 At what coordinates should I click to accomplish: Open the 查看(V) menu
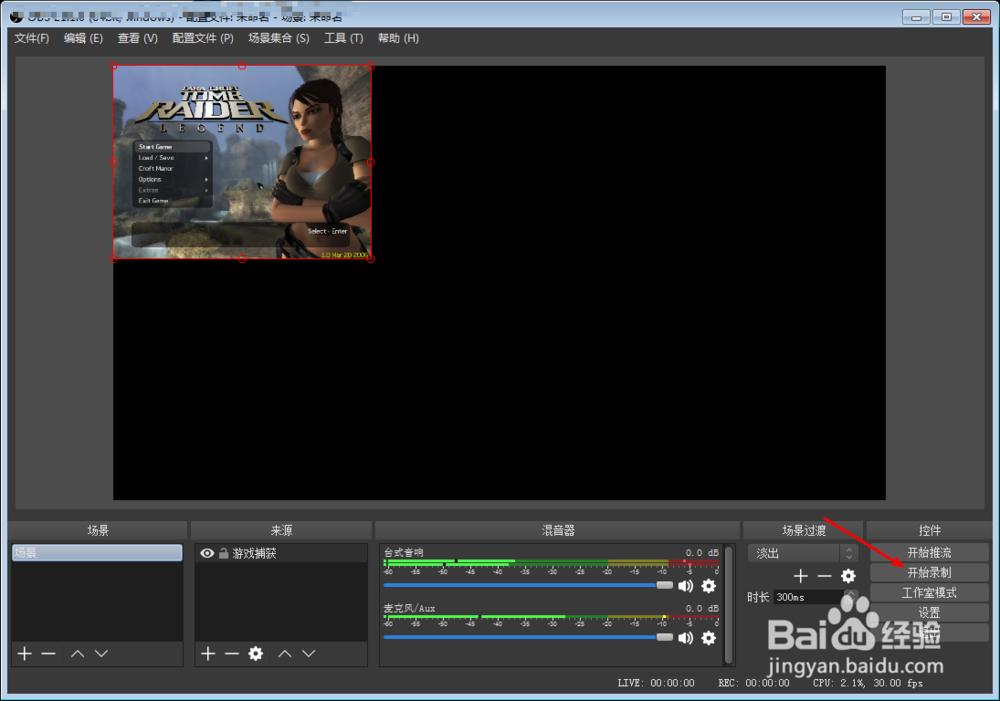(137, 38)
